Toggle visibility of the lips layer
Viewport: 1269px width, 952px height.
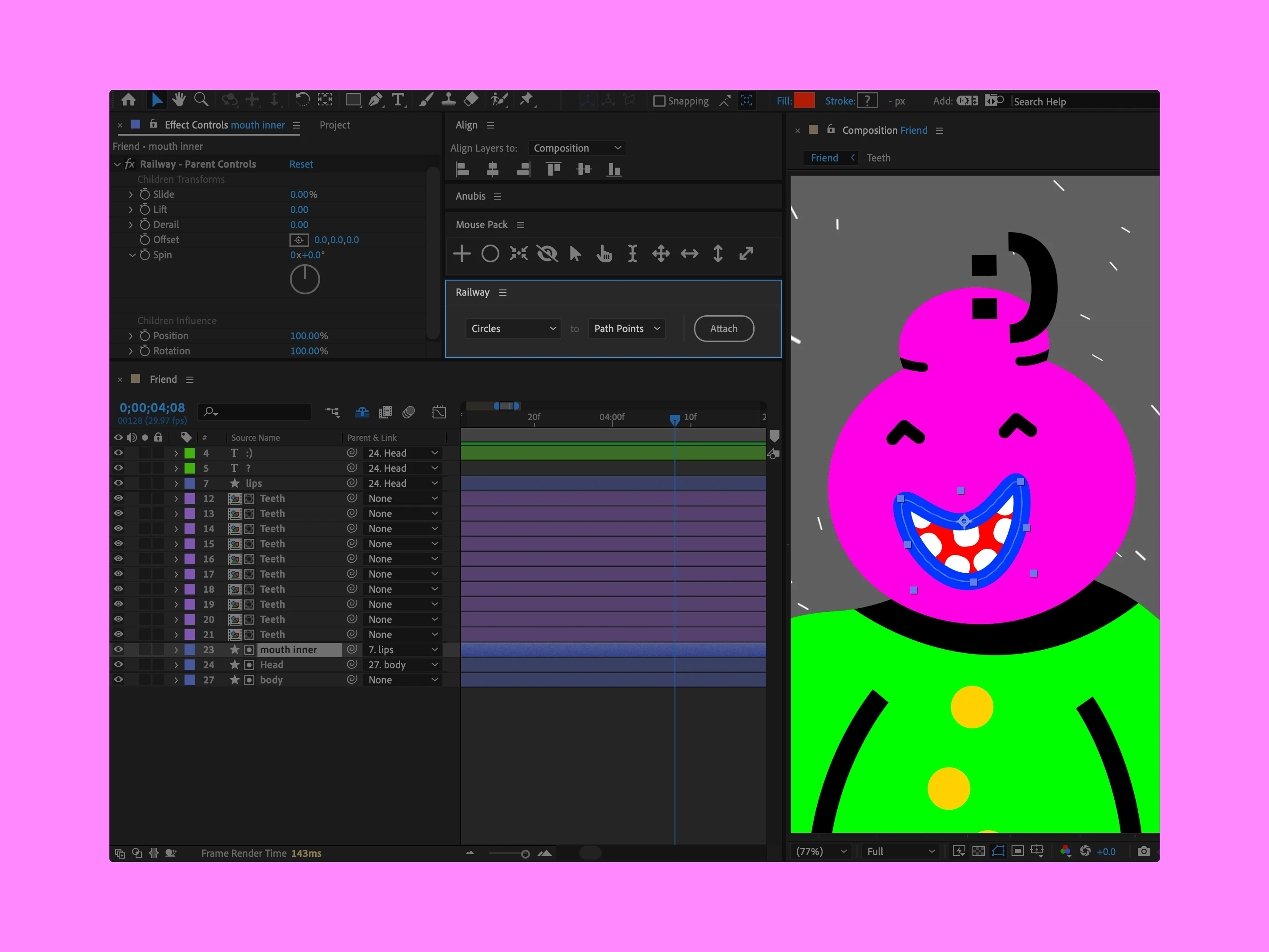(118, 483)
